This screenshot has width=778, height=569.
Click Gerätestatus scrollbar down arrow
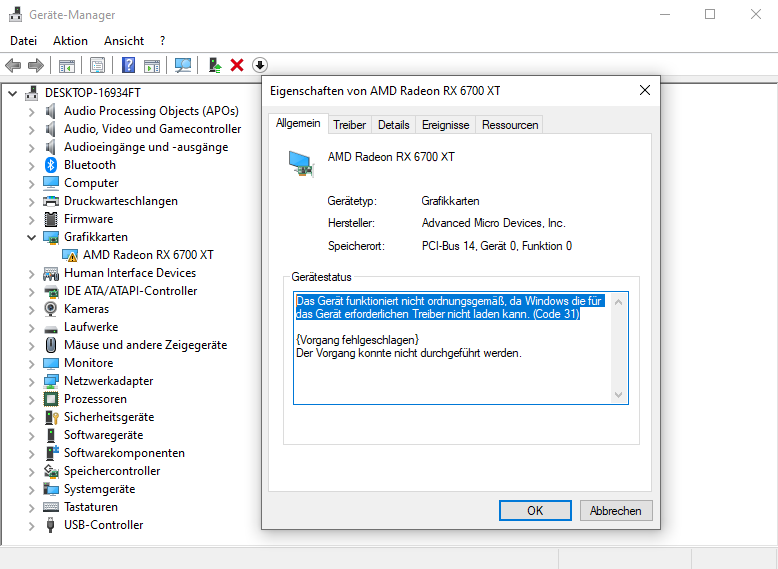618,395
